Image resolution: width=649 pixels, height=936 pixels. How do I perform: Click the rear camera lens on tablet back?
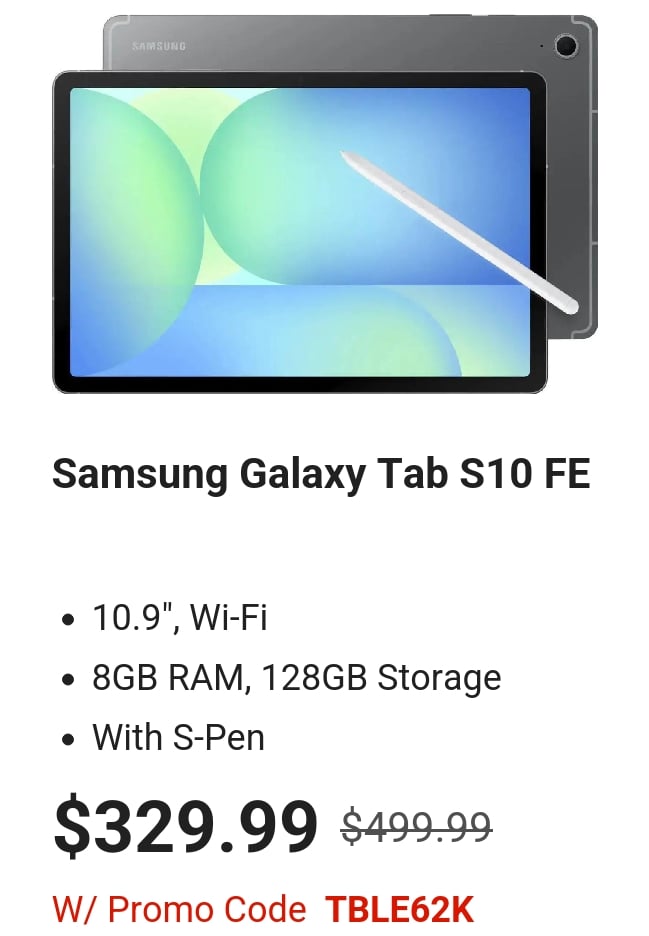tap(565, 46)
